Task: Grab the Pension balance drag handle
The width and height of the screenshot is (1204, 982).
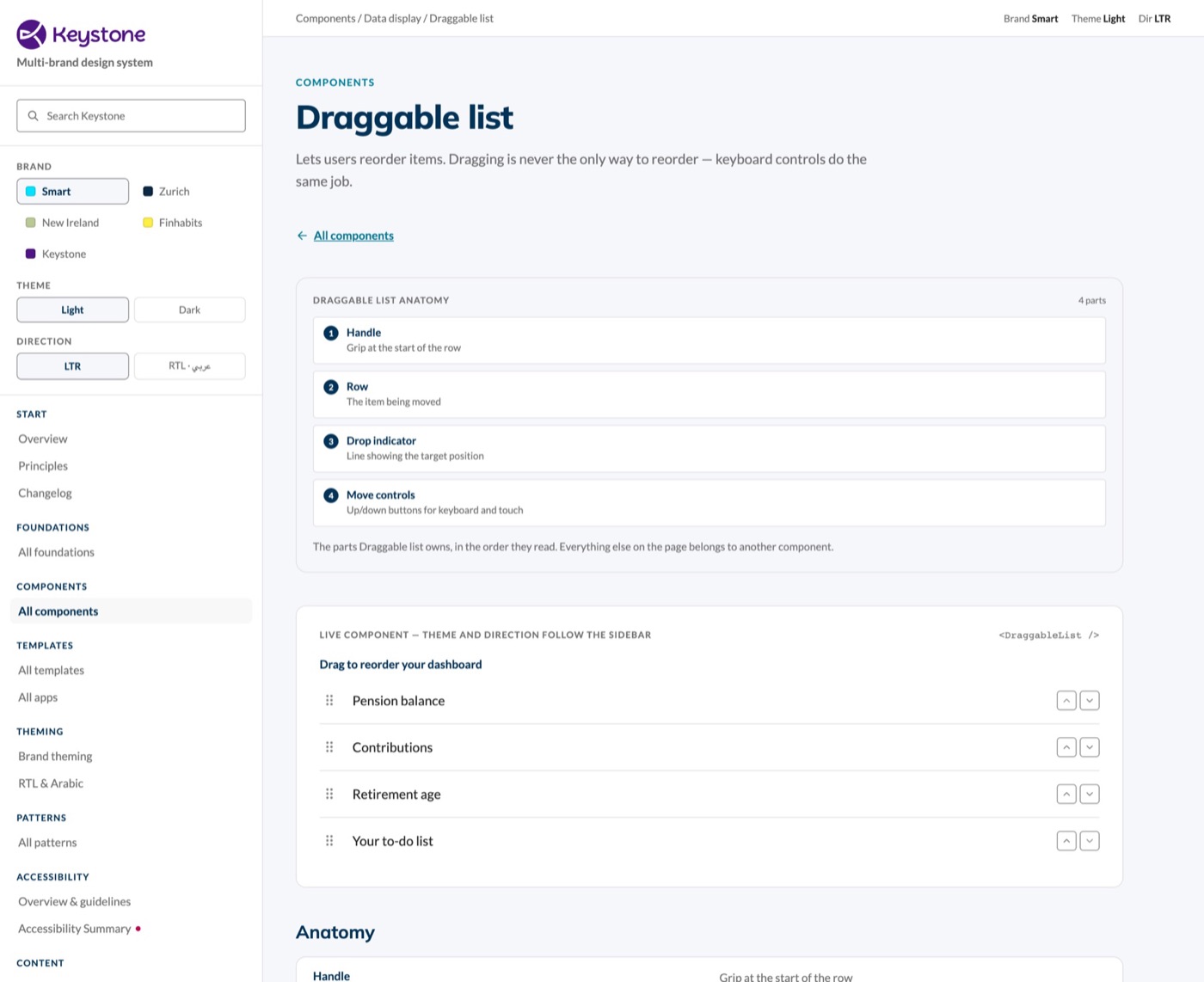Action: coord(329,701)
